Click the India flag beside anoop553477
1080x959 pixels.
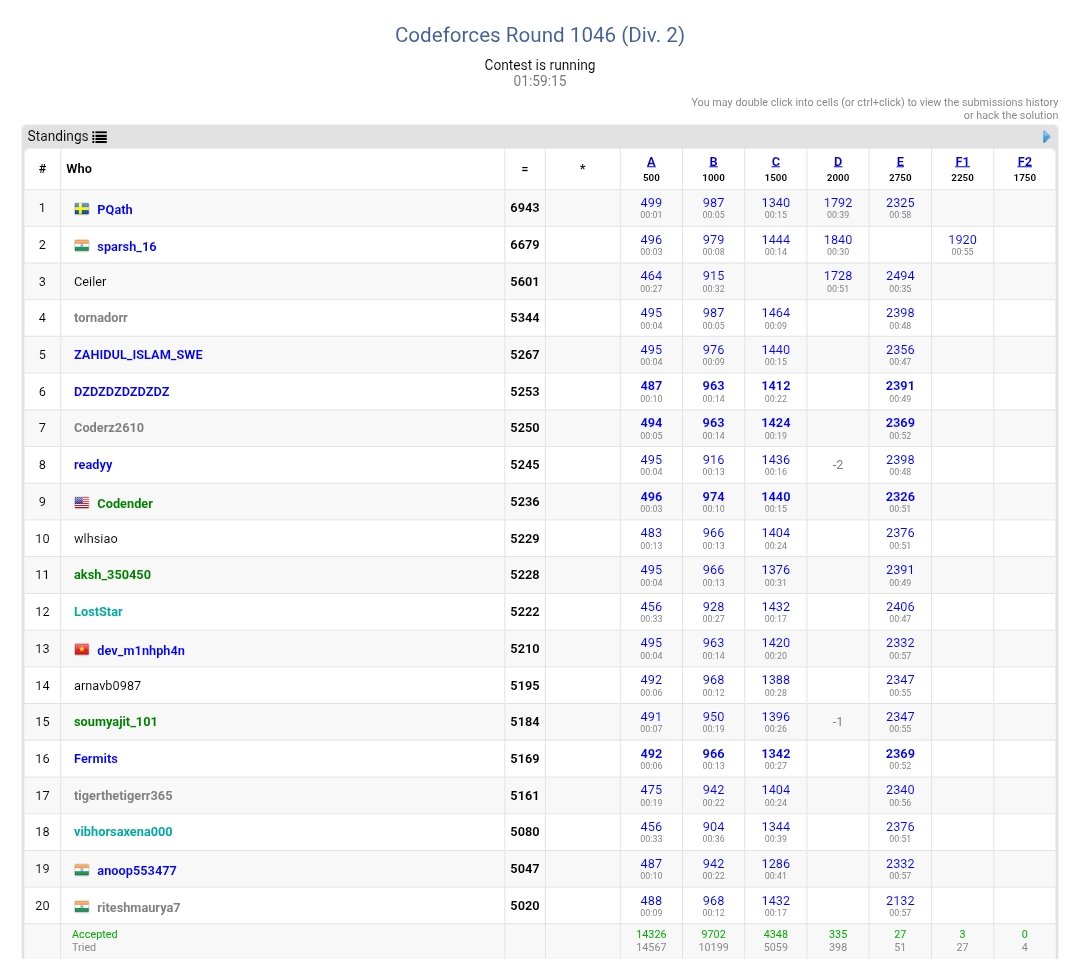click(x=82, y=870)
